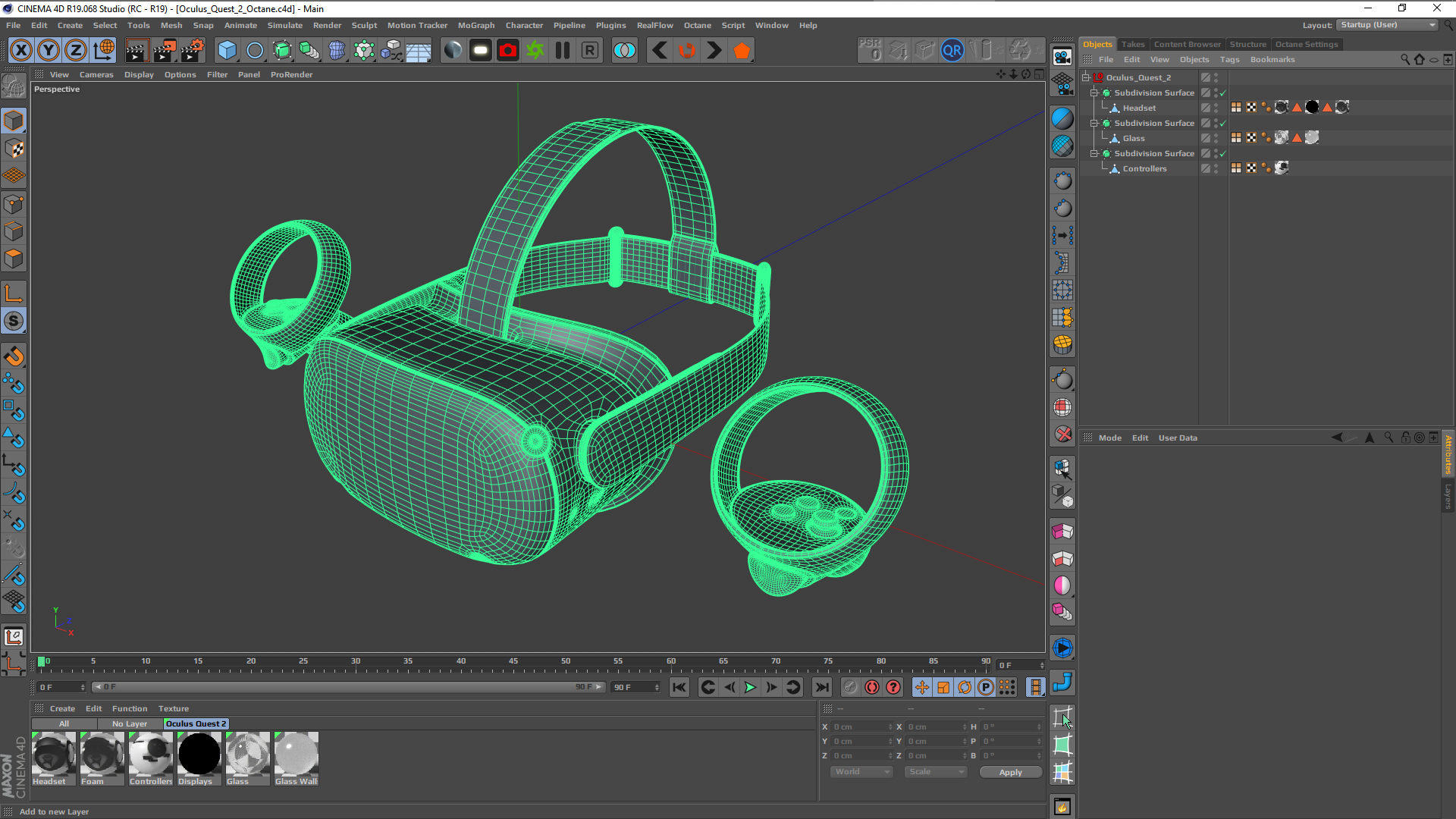Toggle visibility dots of the Controllers object
The image size is (1456, 819).
[1216, 168]
